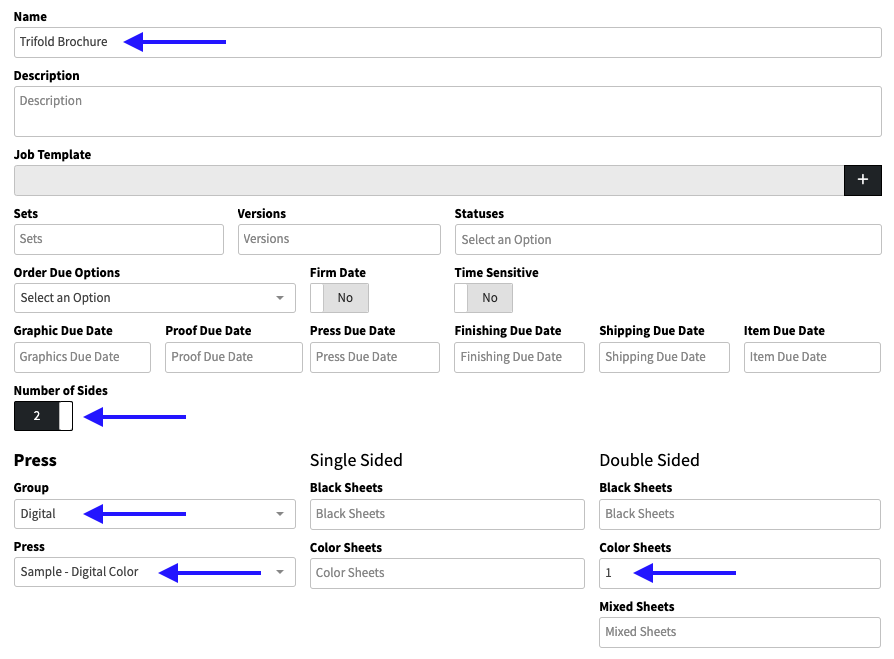Click the bold Press section heading
Viewport: 894px width, 659px height.
(x=35, y=460)
